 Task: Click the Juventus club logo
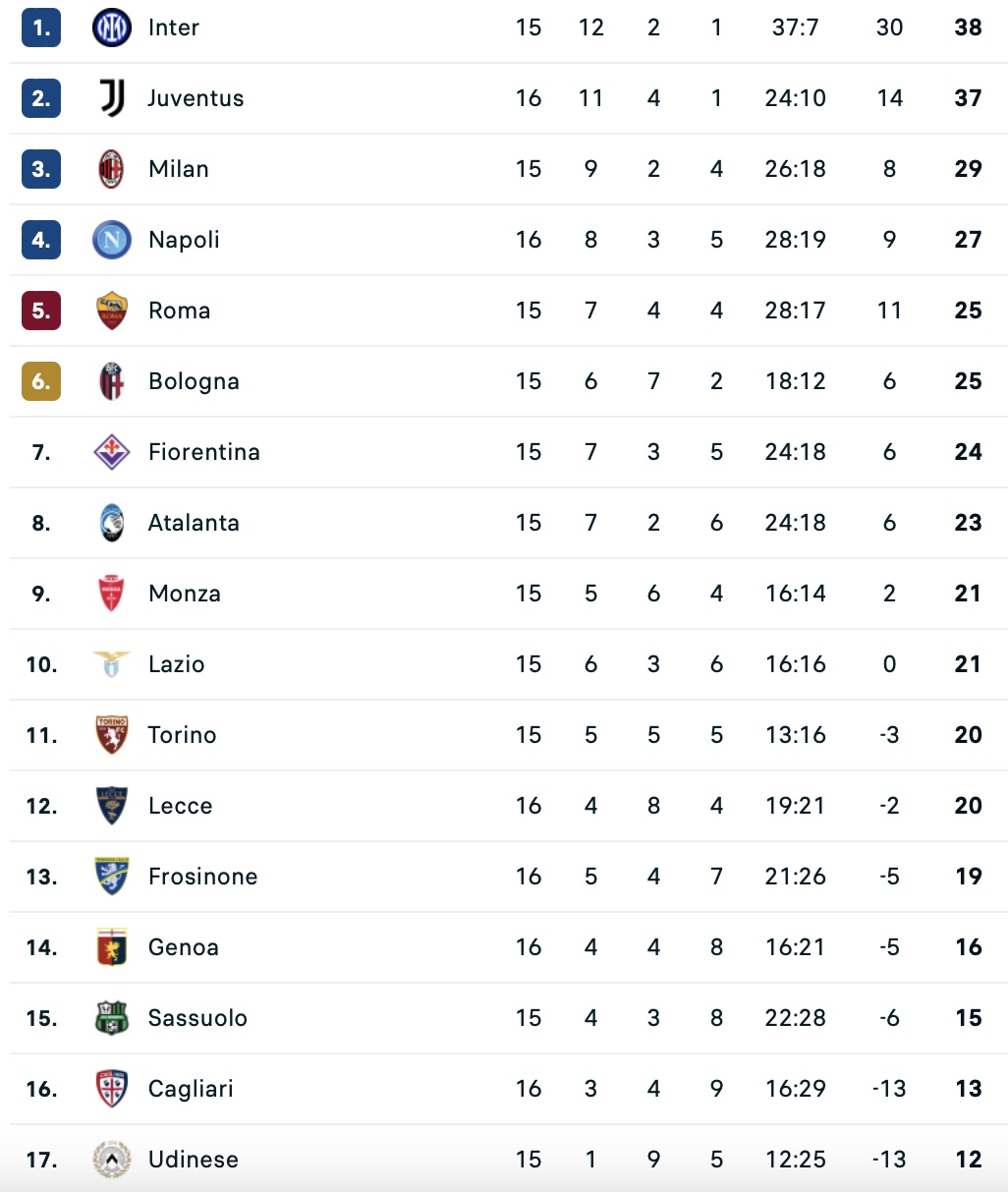112,98
